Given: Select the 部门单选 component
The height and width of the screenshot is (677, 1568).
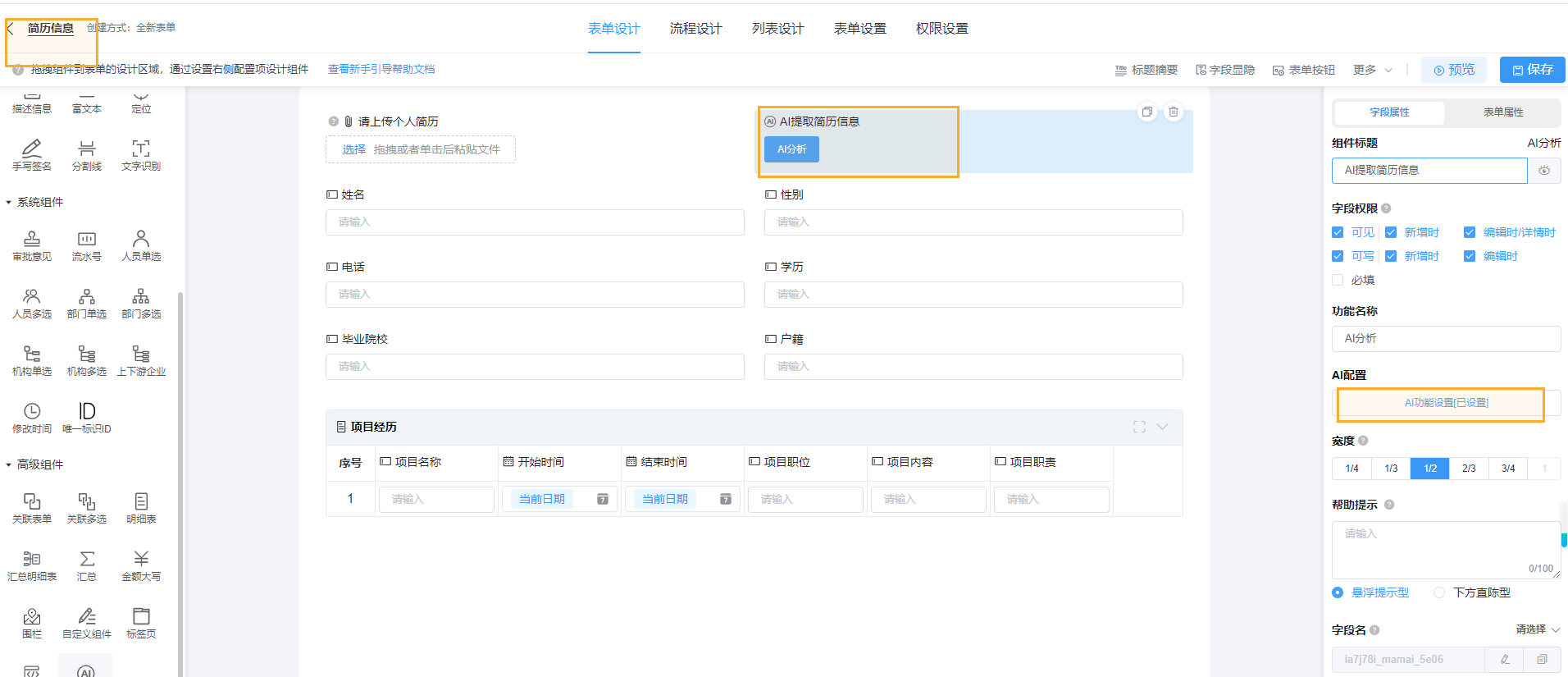Looking at the screenshot, I should (87, 302).
